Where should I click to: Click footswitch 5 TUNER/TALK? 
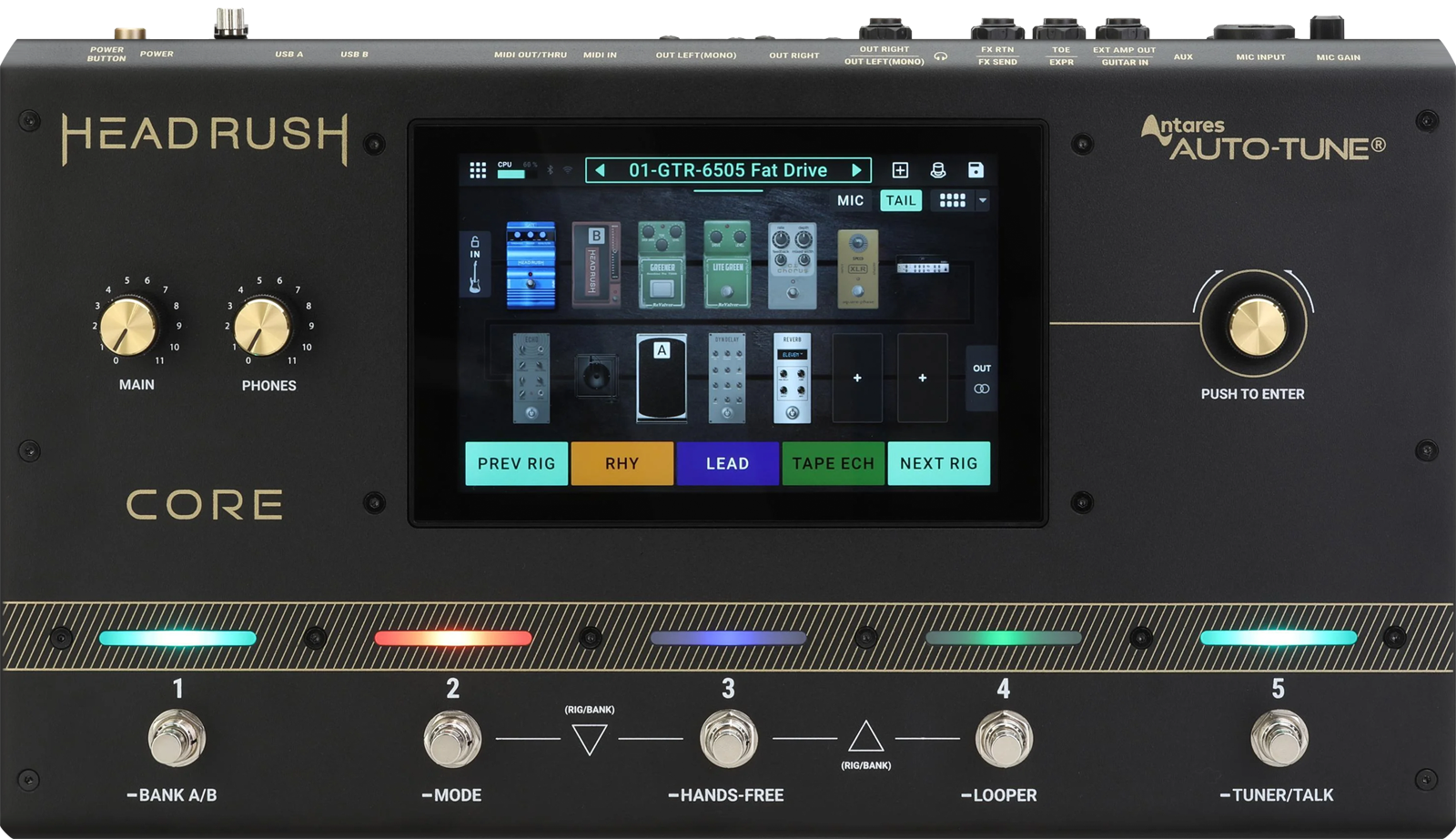click(1279, 738)
